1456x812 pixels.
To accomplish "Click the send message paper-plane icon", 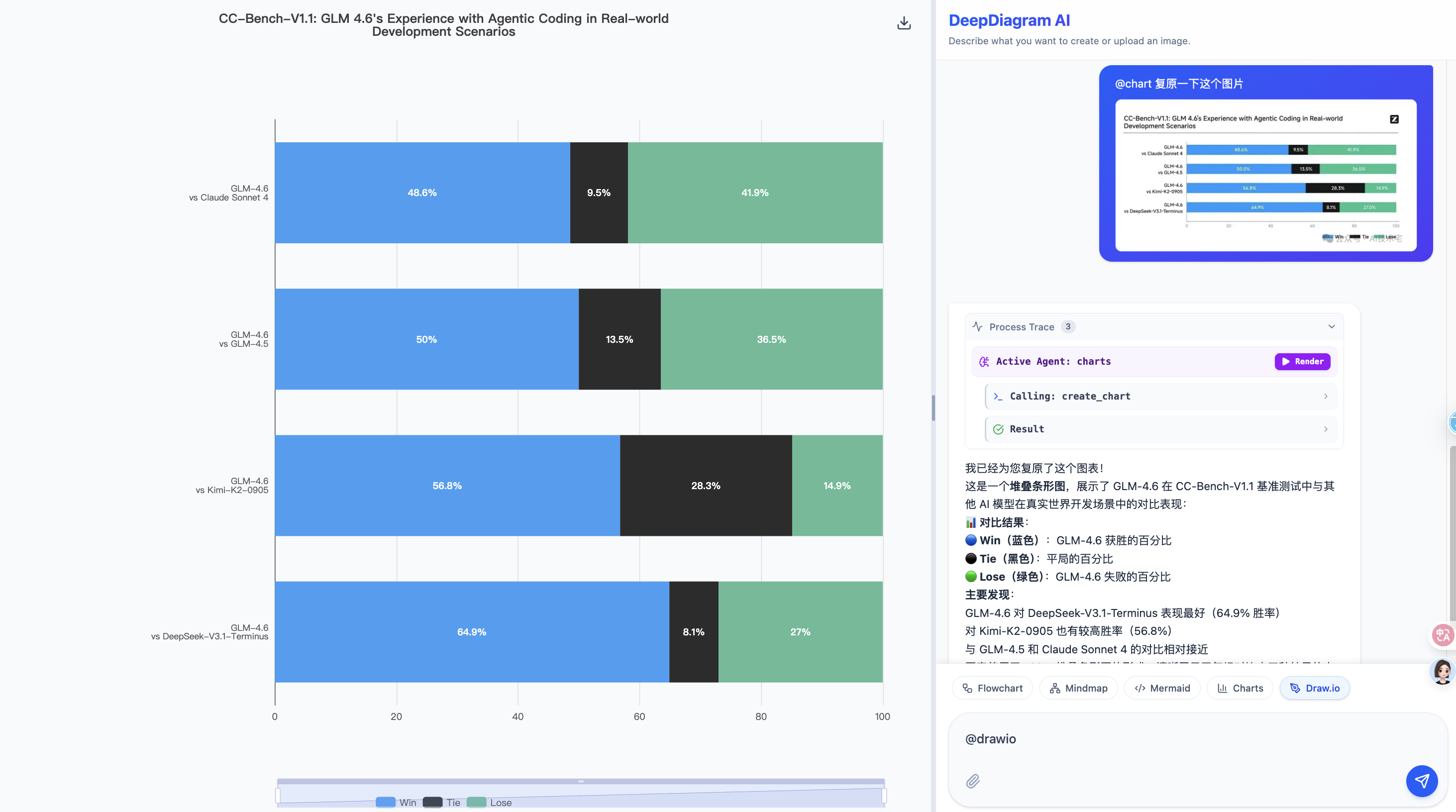I will [x=1422, y=781].
